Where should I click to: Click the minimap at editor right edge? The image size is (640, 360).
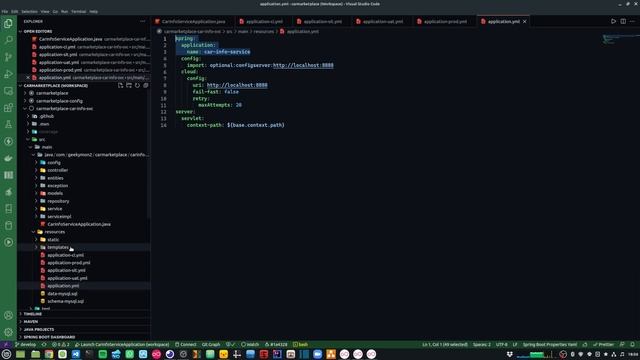coord(619,39)
